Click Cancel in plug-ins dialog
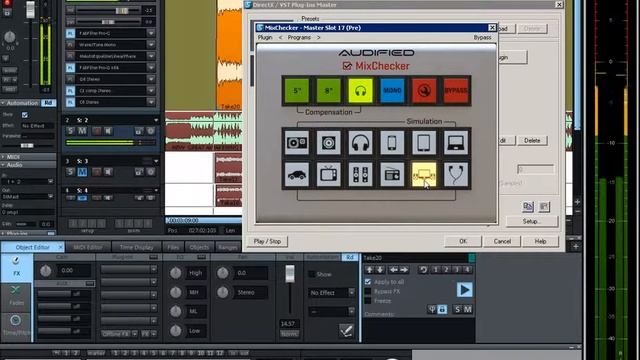Screen dimensions: 640x360 click(x=502, y=241)
